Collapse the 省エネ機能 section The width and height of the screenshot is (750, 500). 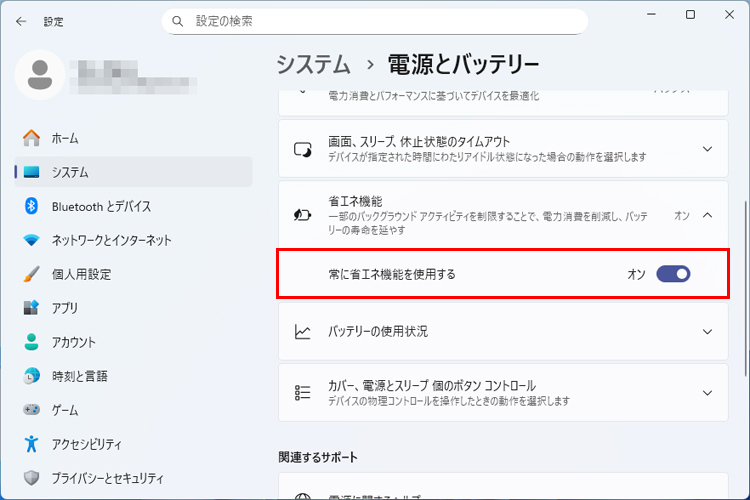pyautogui.click(x=707, y=215)
